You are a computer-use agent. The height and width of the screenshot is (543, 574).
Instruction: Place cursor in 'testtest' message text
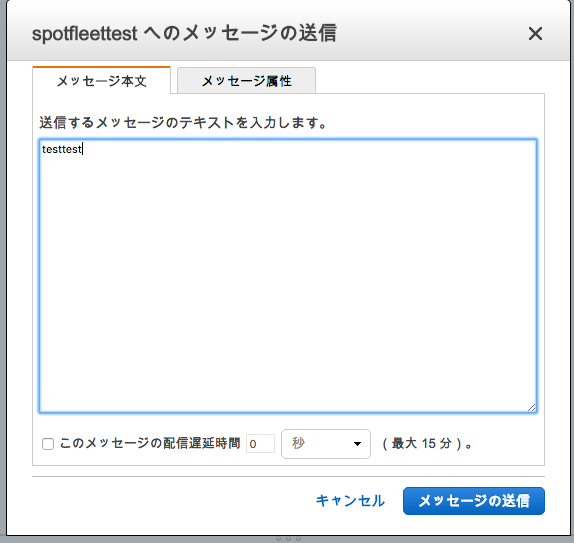(x=62, y=149)
